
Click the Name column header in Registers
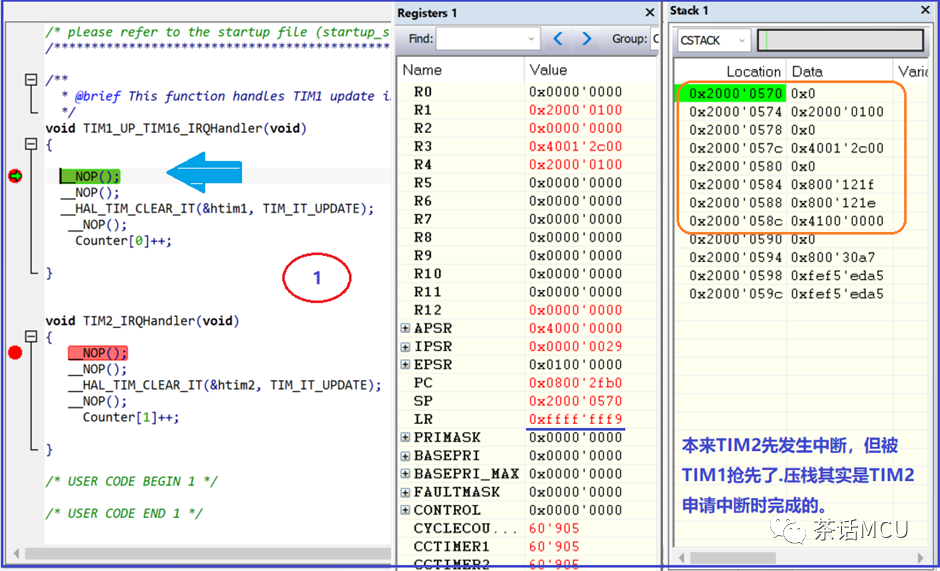coord(460,70)
